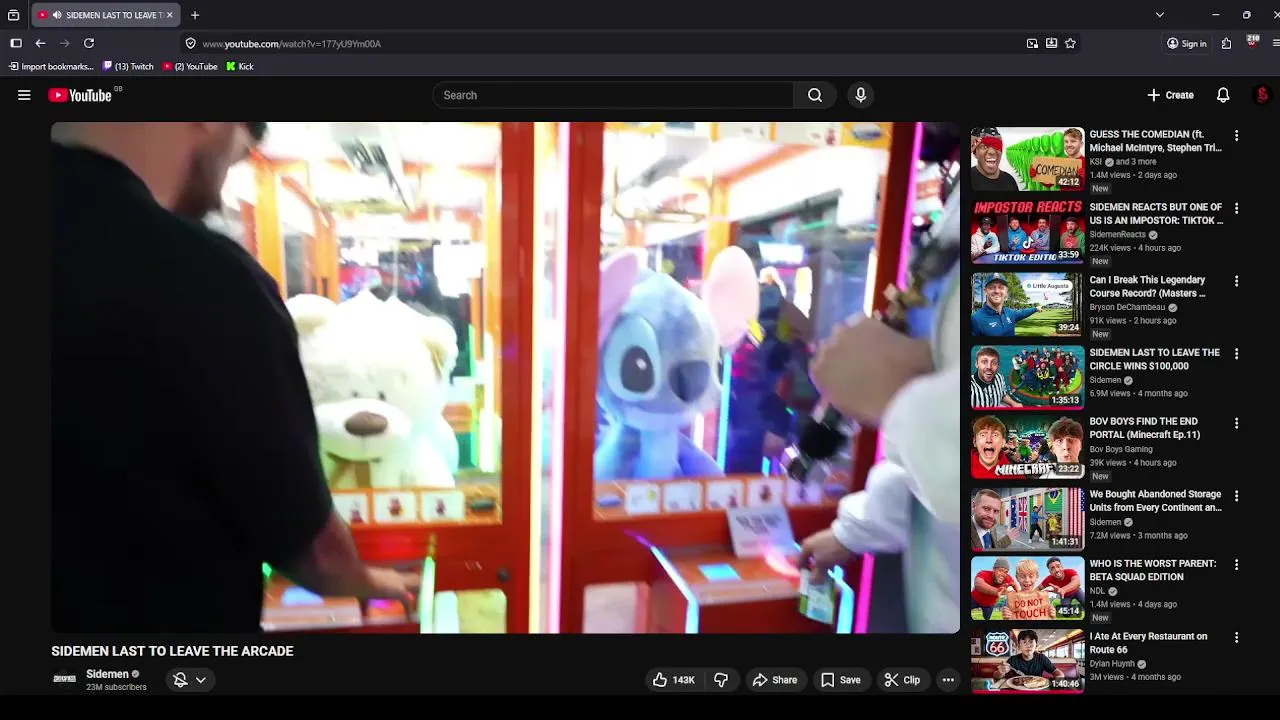Open the browser extensions puzzle icon
The width and height of the screenshot is (1280, 720).
[x=1226, y=43]
